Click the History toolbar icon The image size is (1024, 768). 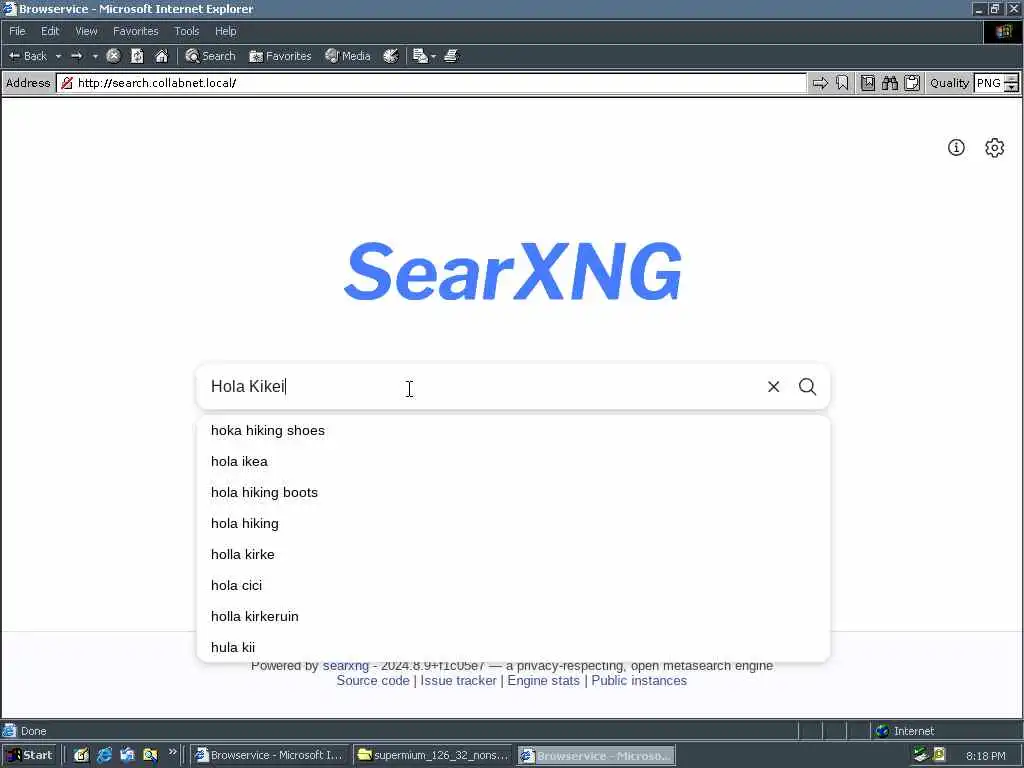tap(391, 56)
